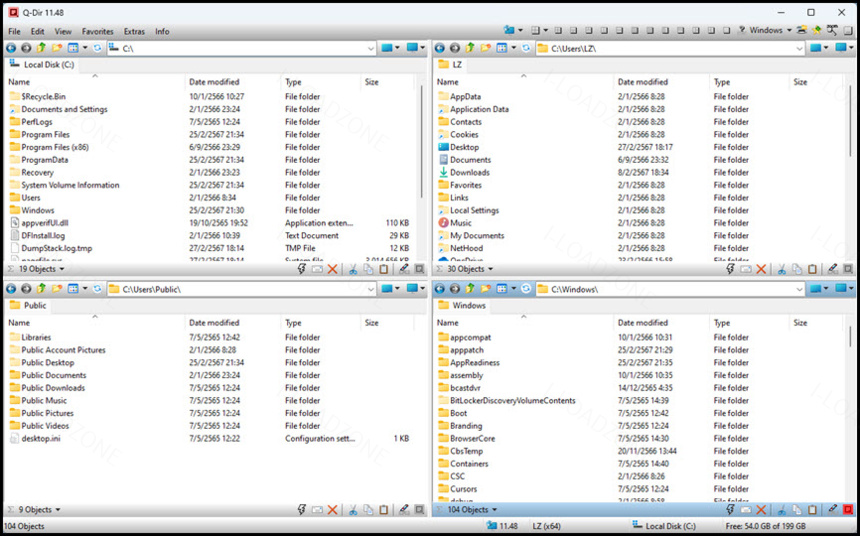
Task: Click magnifier icon in 19 Objects pane
Action: [x=420, y=269]
